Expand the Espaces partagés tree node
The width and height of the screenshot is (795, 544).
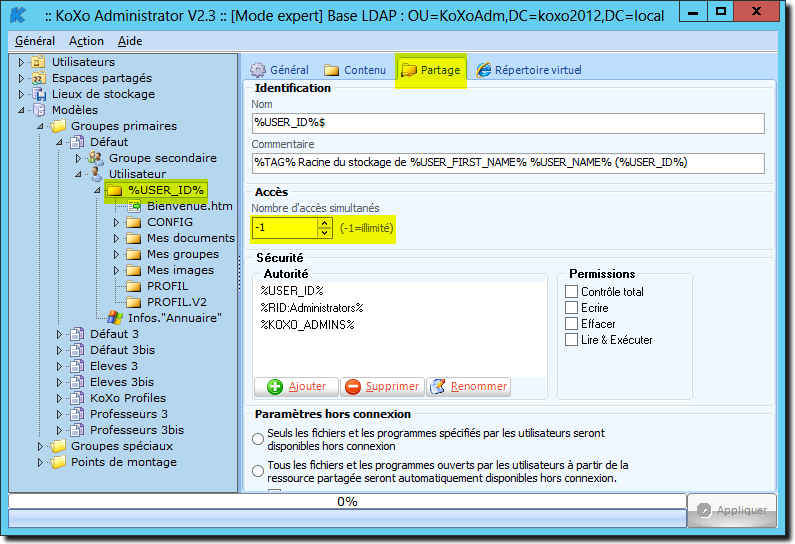(21, 79)
